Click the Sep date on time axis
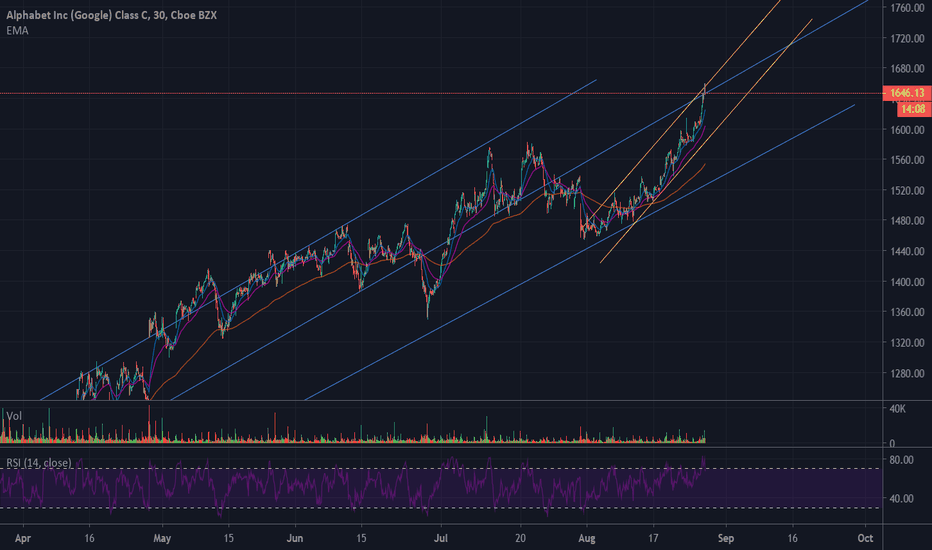932x550 pixels. [726, 539]
